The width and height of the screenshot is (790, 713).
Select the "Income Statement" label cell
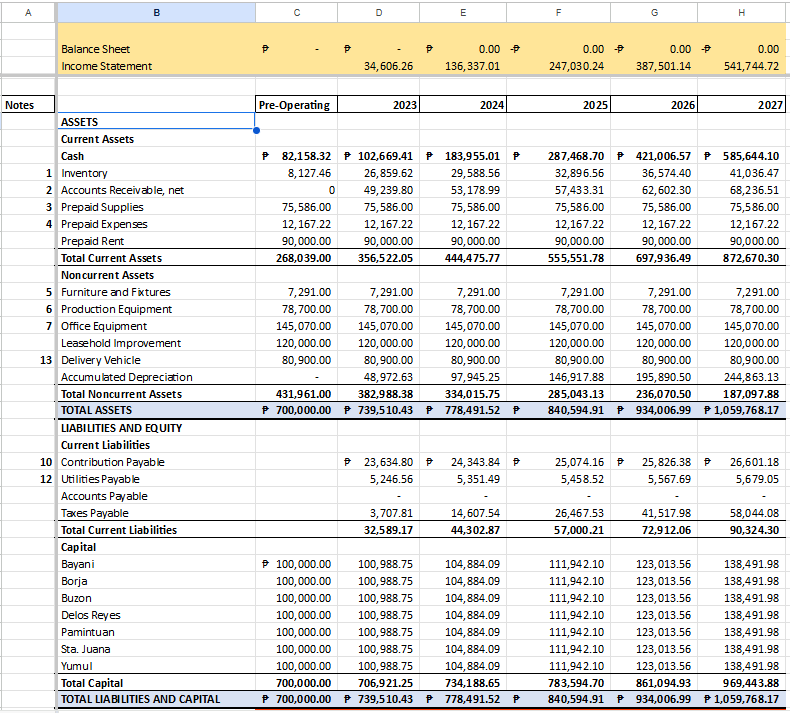(x=107, y=66)
